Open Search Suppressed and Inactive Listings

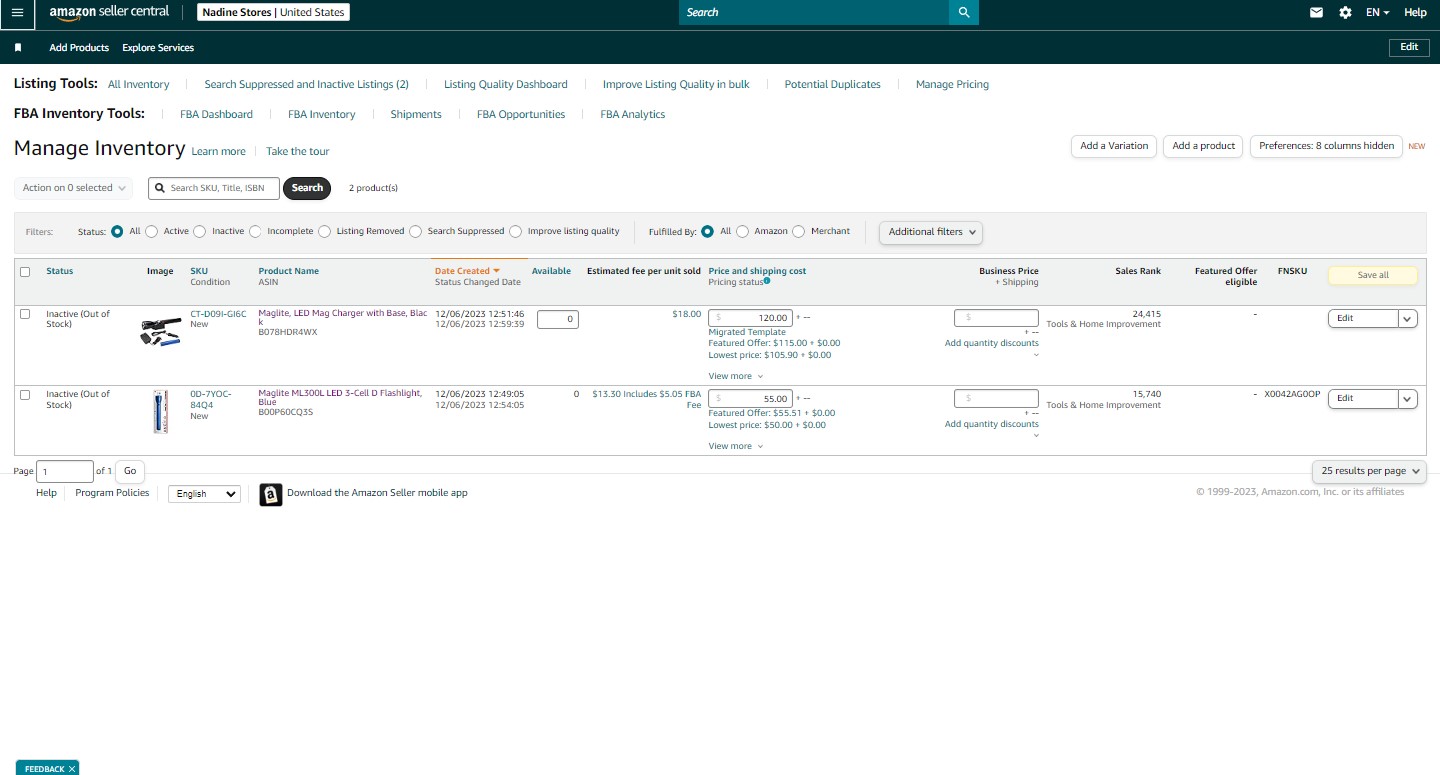click(306, 85)
